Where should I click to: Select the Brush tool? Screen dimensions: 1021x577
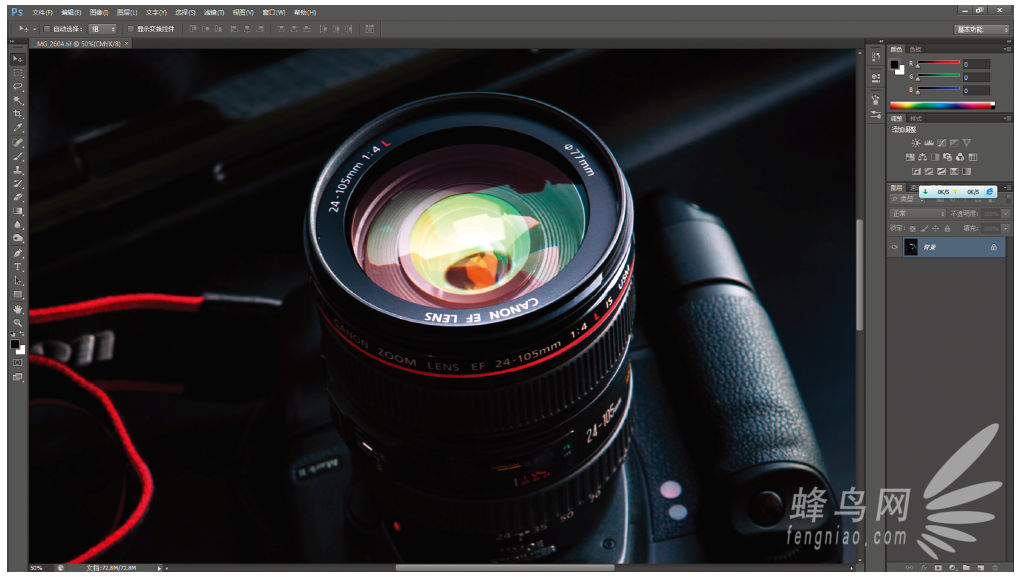[18, 156]
